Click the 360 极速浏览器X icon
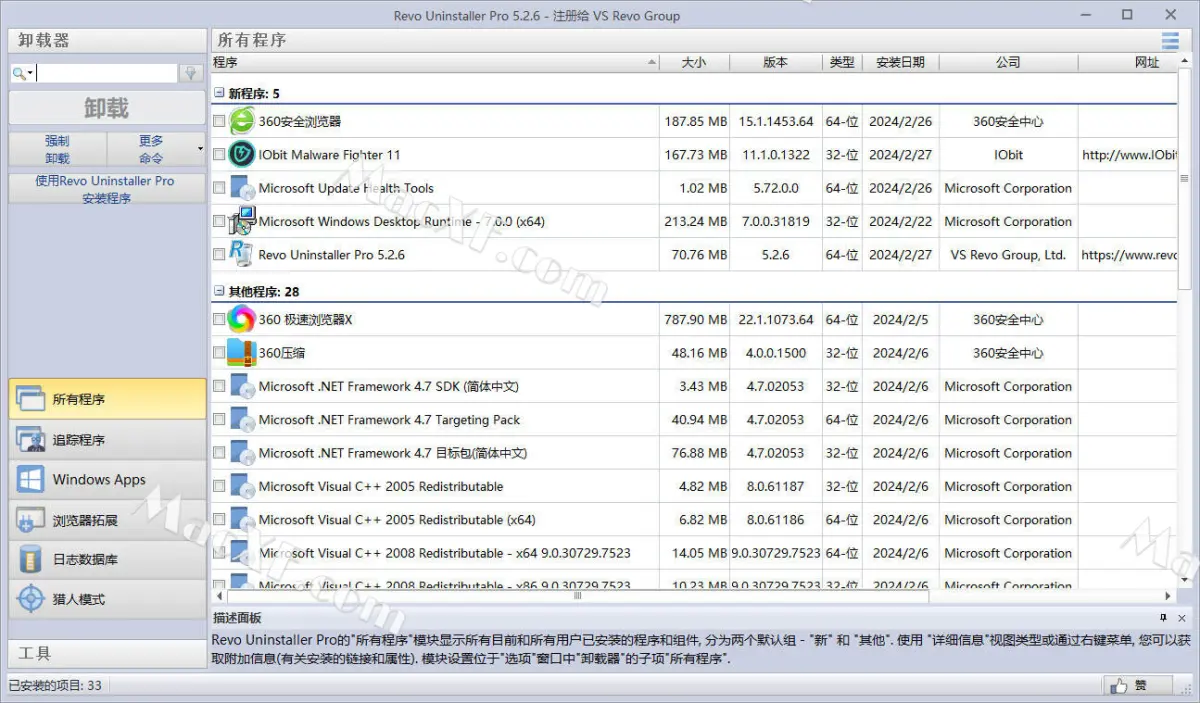 pyautogui.click(x=242, y=320)
